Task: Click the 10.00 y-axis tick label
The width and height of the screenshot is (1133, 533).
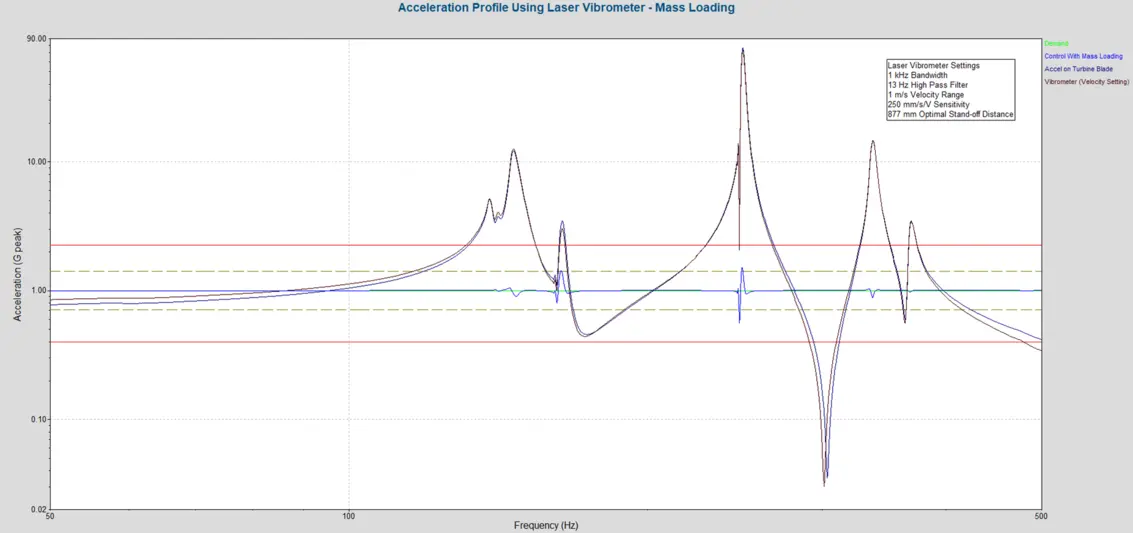Action: (x=36, y=162)
